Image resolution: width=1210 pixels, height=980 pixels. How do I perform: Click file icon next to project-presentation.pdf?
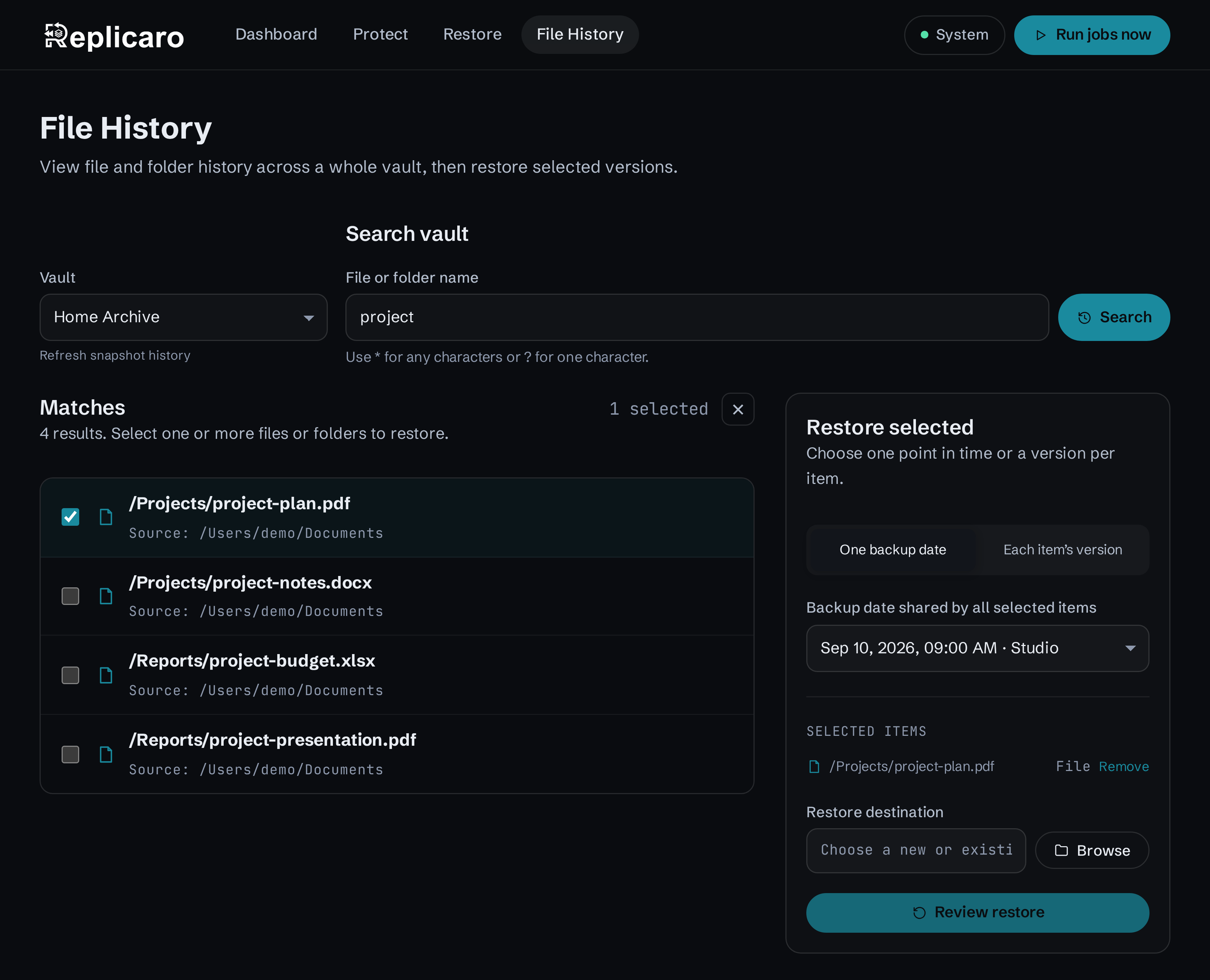(106, 754)
